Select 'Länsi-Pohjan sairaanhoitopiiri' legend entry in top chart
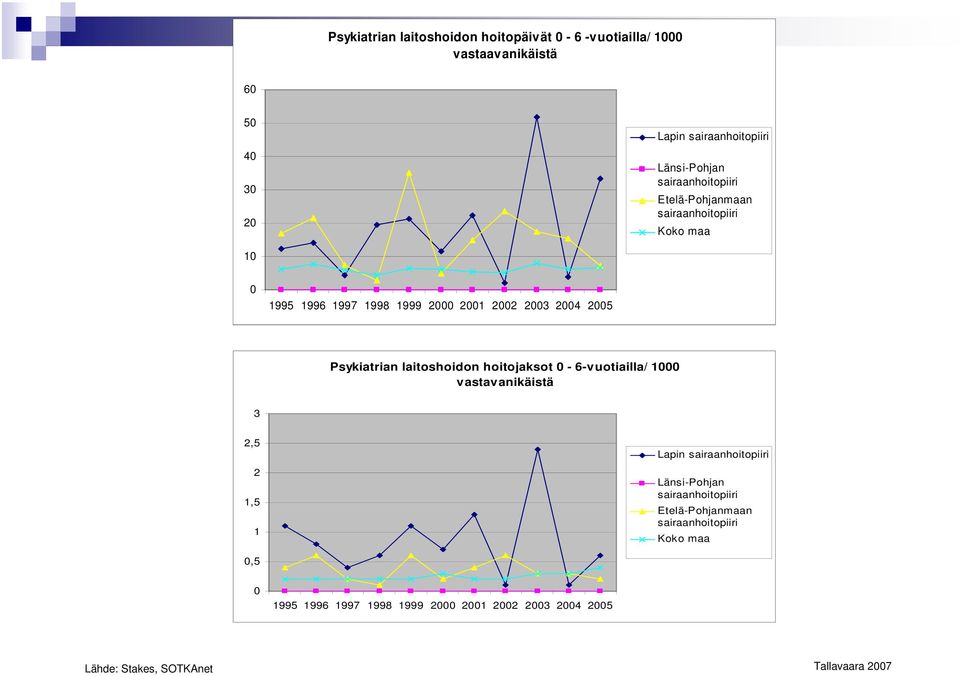 [x=684, y=175]
